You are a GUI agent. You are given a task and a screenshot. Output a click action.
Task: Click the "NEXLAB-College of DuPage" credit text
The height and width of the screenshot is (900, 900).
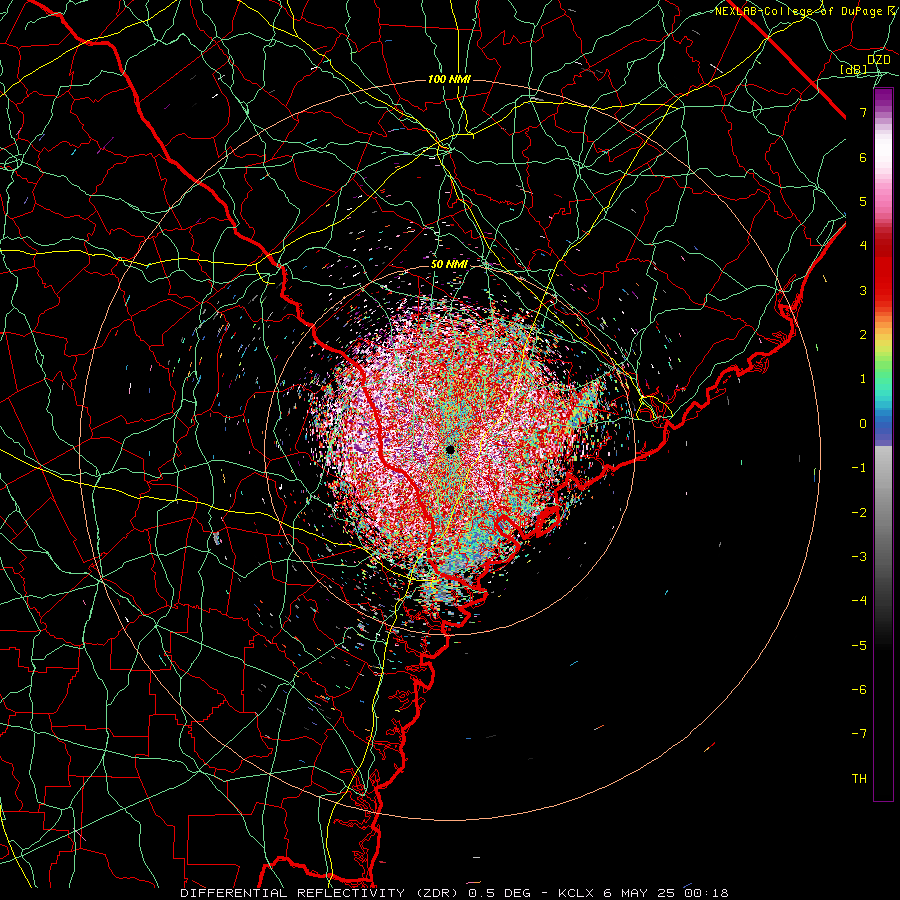point(798,11)
